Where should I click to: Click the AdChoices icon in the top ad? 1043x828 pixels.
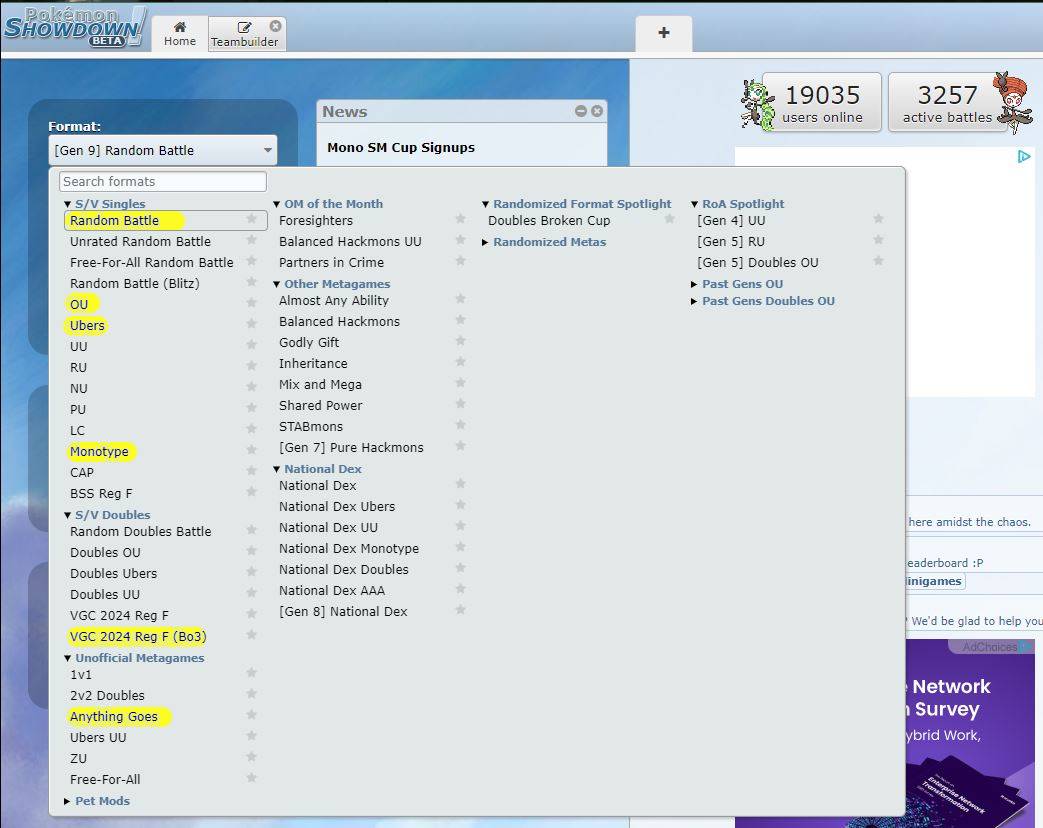click(x=1024, y=156)
